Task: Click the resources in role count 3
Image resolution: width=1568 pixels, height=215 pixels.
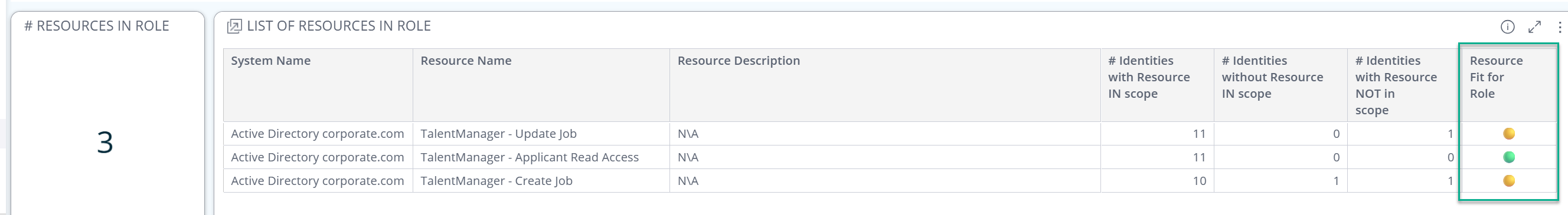Action: pyautogui.click(x=104, y=143)
